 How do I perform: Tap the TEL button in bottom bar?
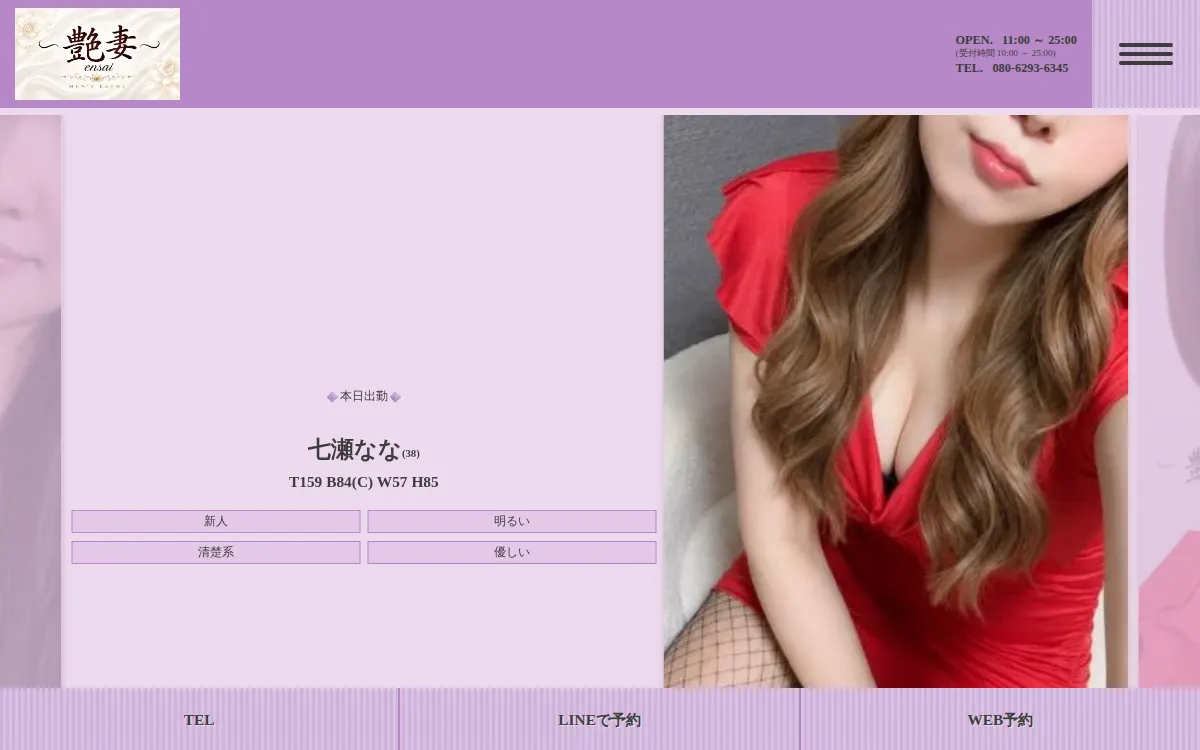click(199, 720)
